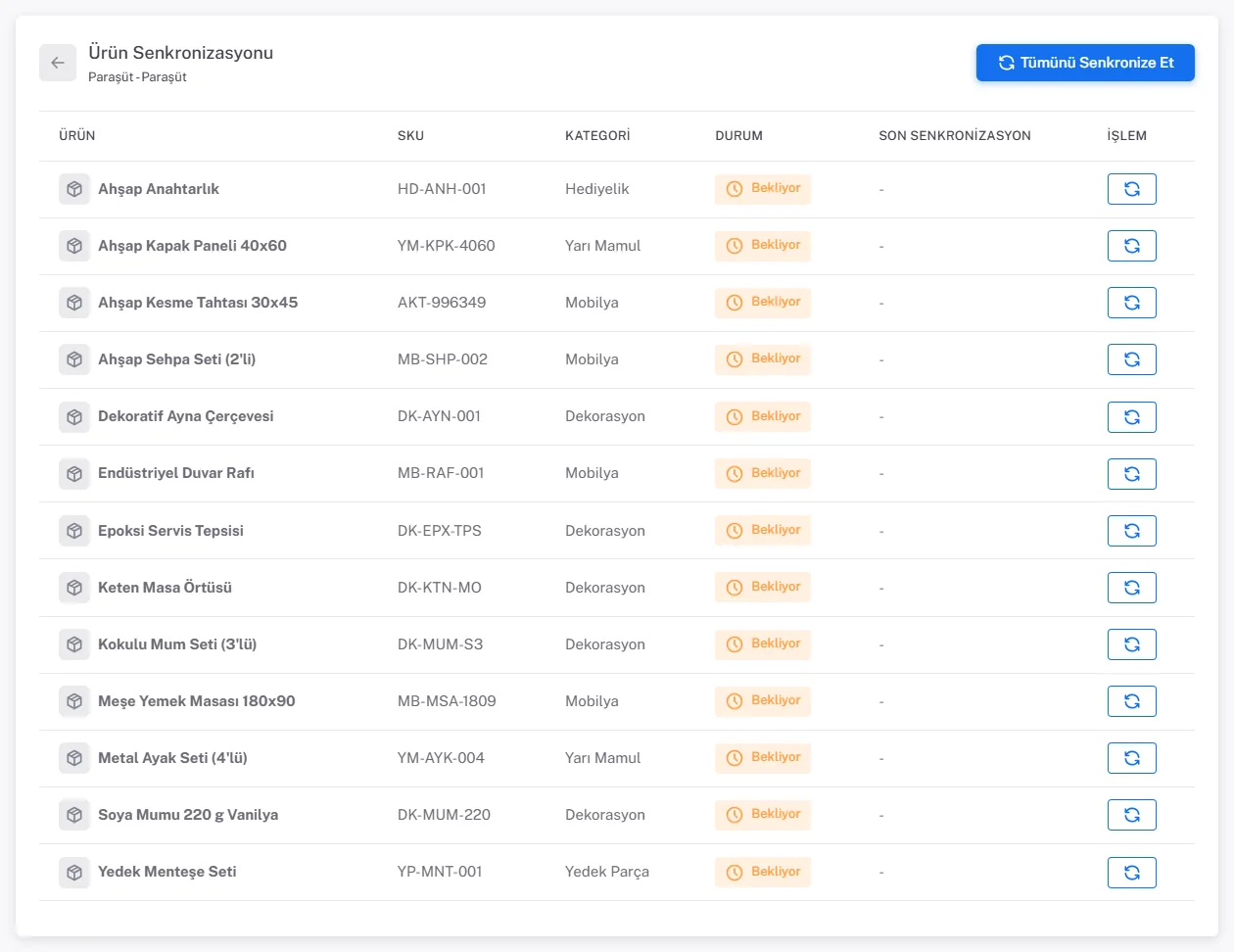The width and height of the screenshot is (1234, 952).
Task: Click the SKU value MB-SHP-002
Action: (x=443, y=359)
